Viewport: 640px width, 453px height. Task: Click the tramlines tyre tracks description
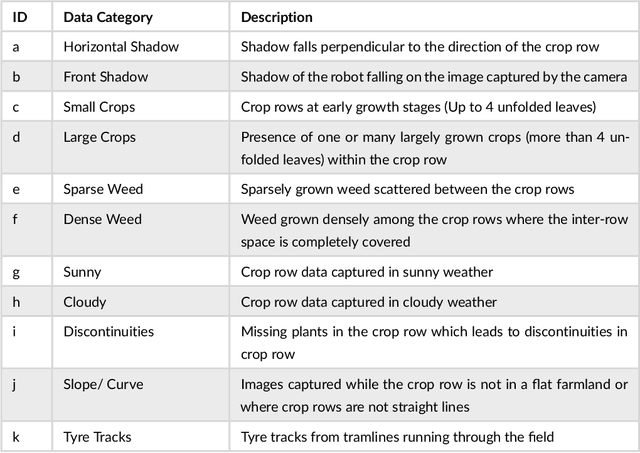coord(398,437)
